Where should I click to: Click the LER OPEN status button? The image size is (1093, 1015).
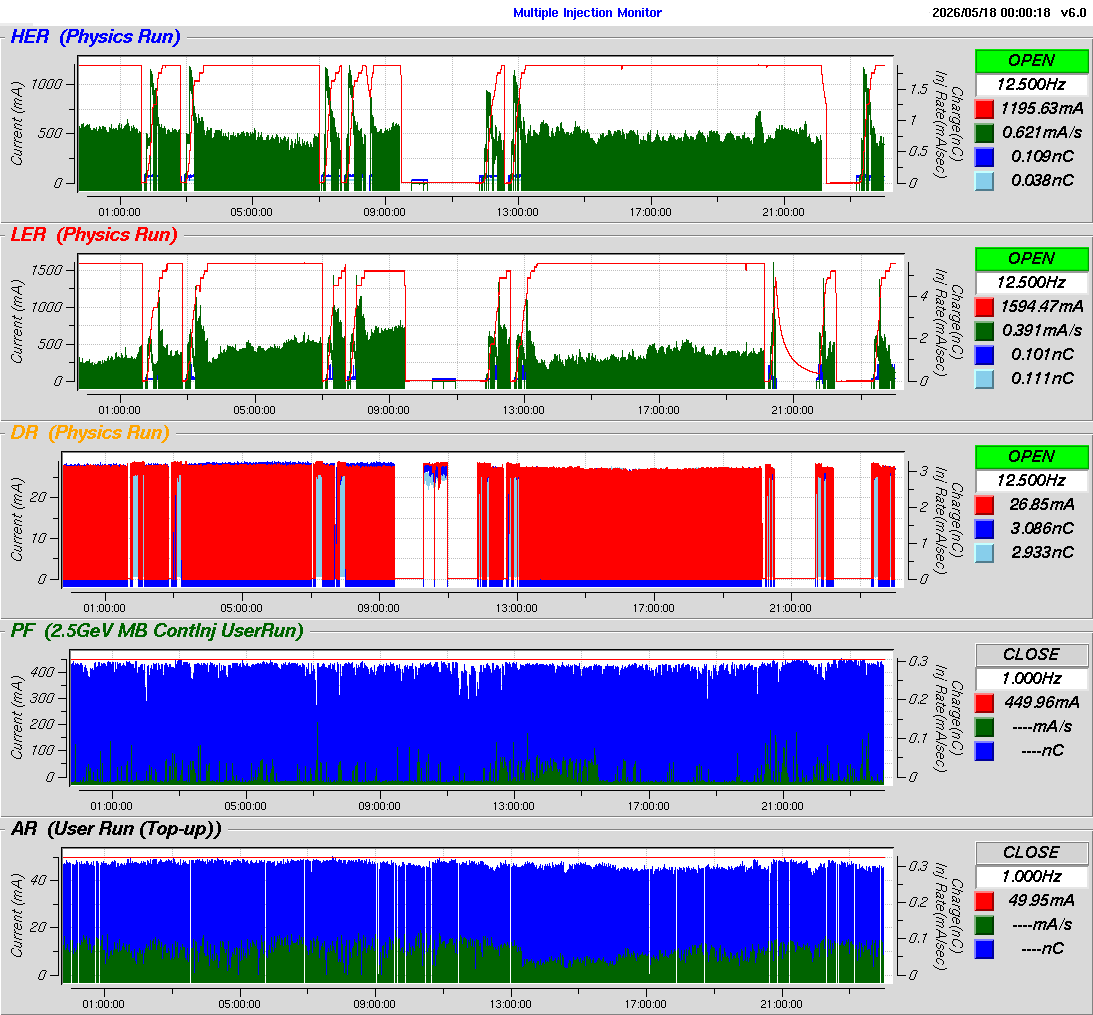pyautogui.click(x=1032, y=259)
